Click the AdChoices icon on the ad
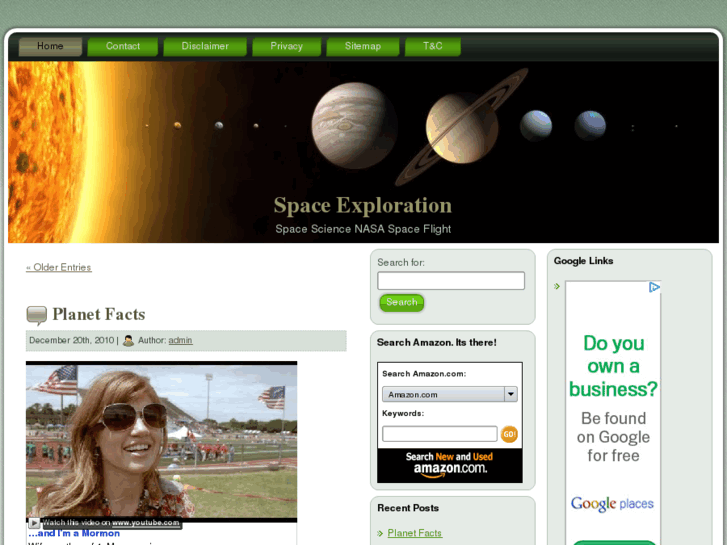727x545 pixels. pyautogui.click(x=654, y=287)
